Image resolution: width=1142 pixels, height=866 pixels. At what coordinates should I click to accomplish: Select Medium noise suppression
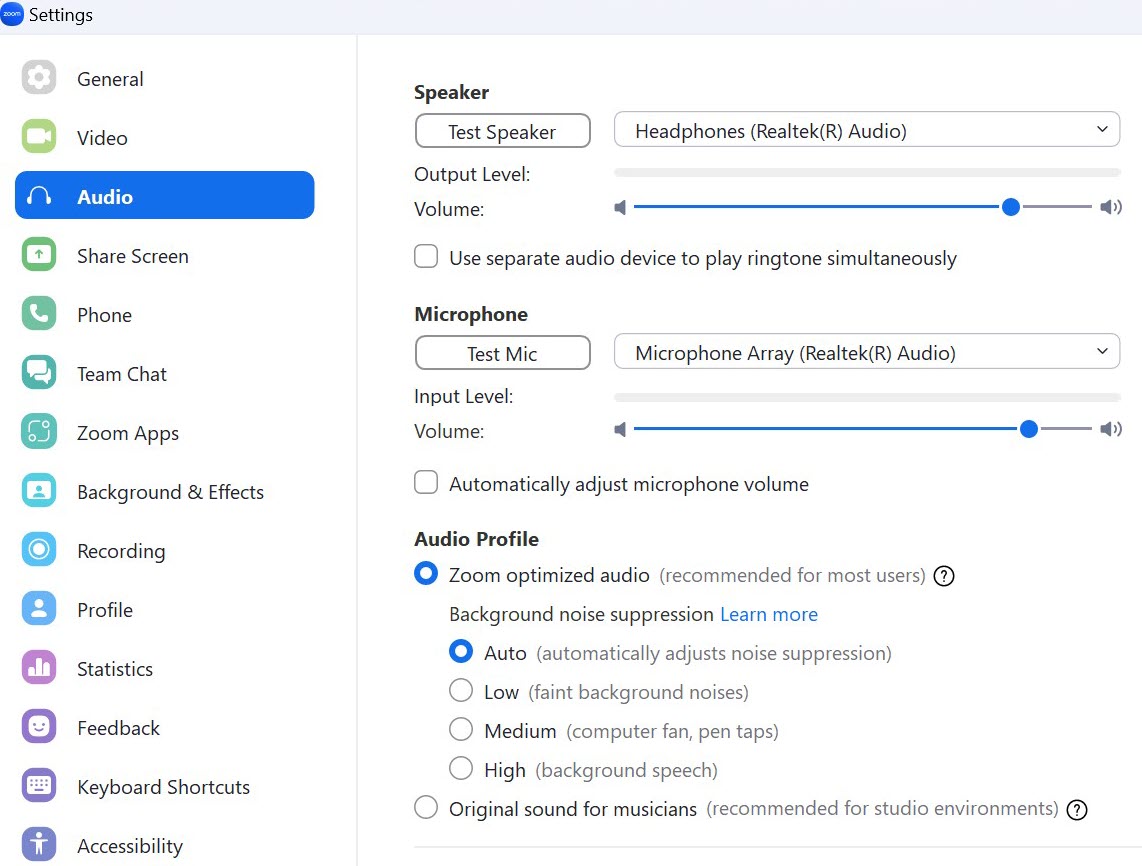[461, 729]
